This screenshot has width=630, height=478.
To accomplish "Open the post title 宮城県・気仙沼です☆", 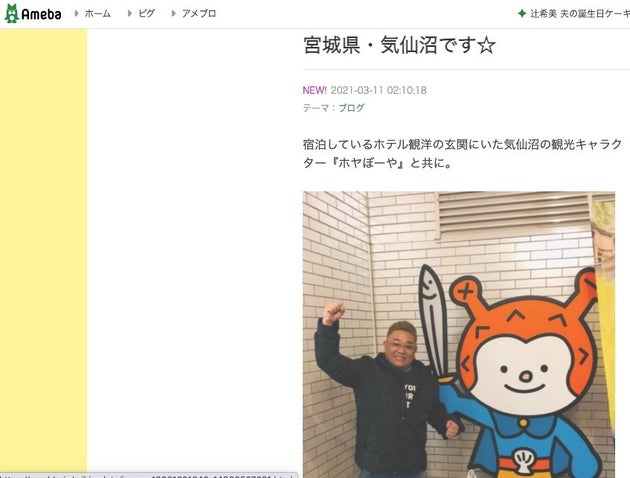I will 399,45.
